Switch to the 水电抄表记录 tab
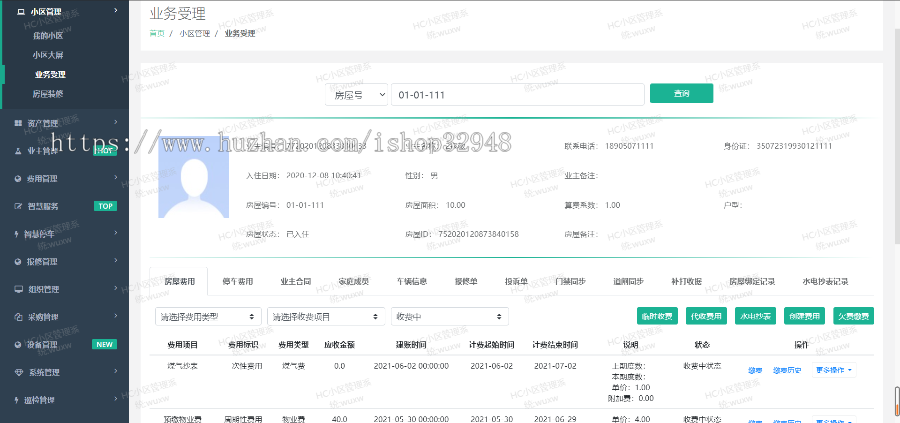The image size is (900, 423). coord(824,282)
